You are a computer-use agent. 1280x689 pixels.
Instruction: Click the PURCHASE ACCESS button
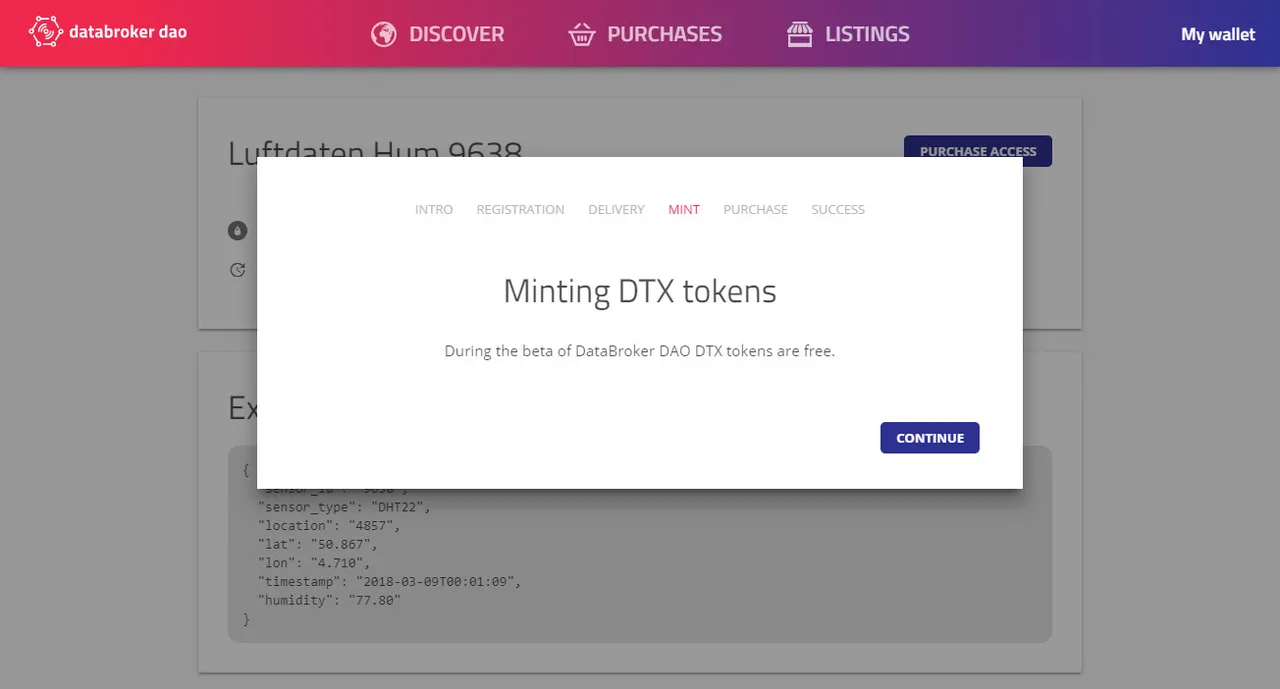(978, 151)
